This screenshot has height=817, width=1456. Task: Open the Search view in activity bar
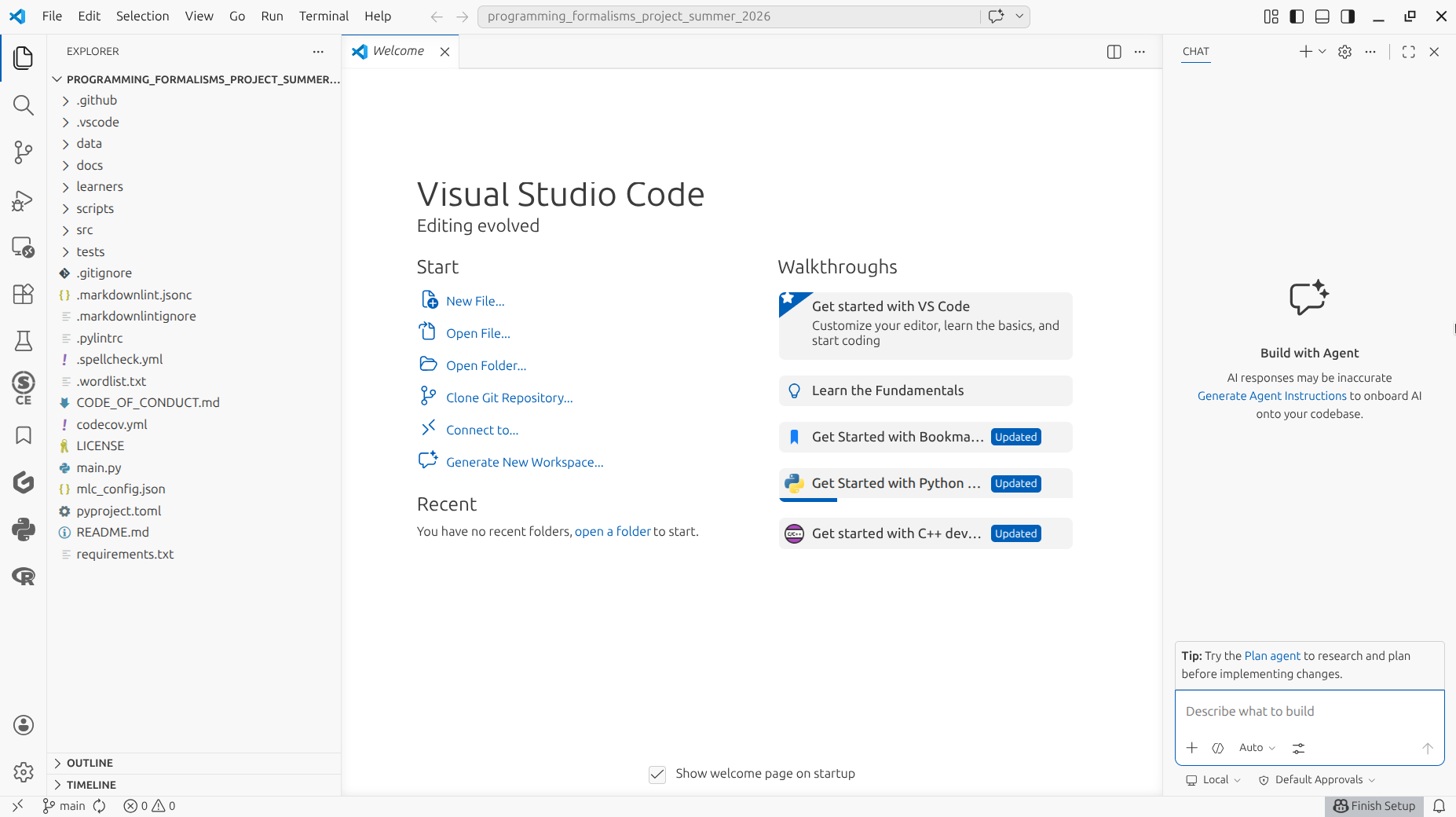(x=24, y=105)
